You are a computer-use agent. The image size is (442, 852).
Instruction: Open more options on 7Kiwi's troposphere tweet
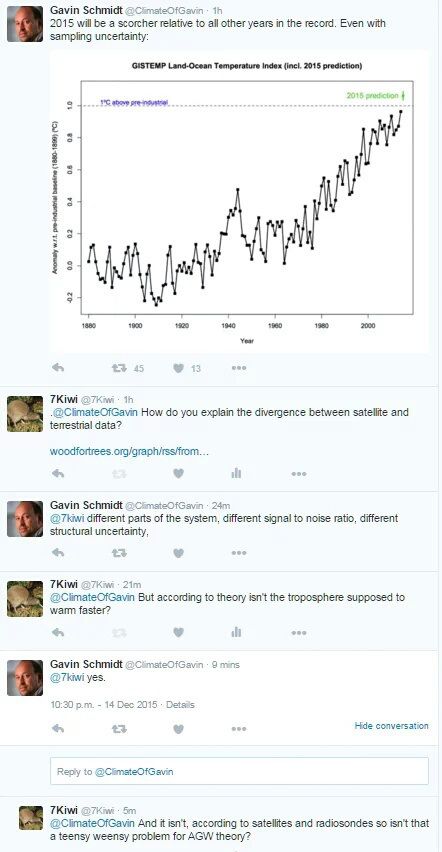tap(298, 632)
